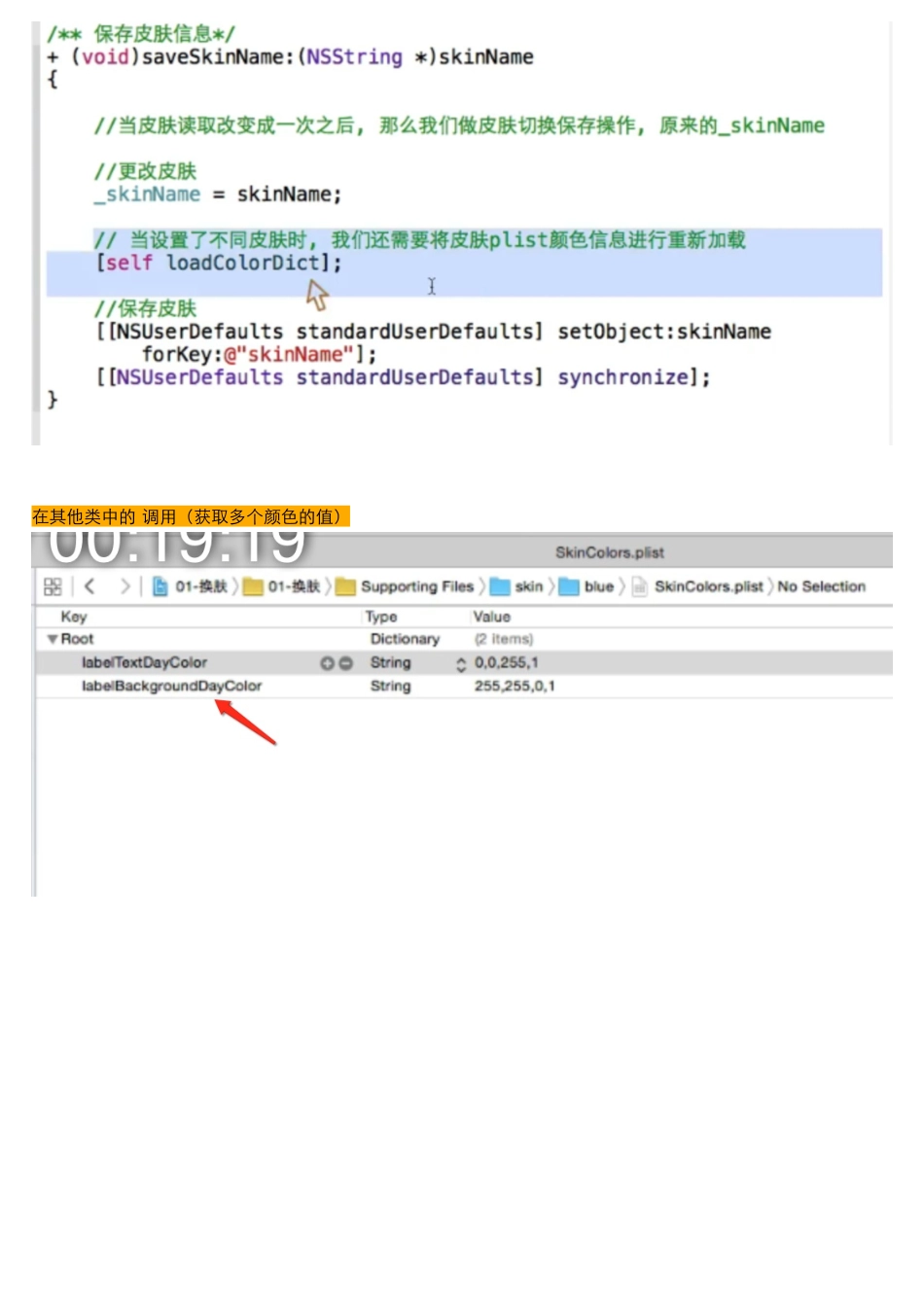This screenshot has width=924, height=1308.
Task: Click the Value column header
Action: click(491, 617)
